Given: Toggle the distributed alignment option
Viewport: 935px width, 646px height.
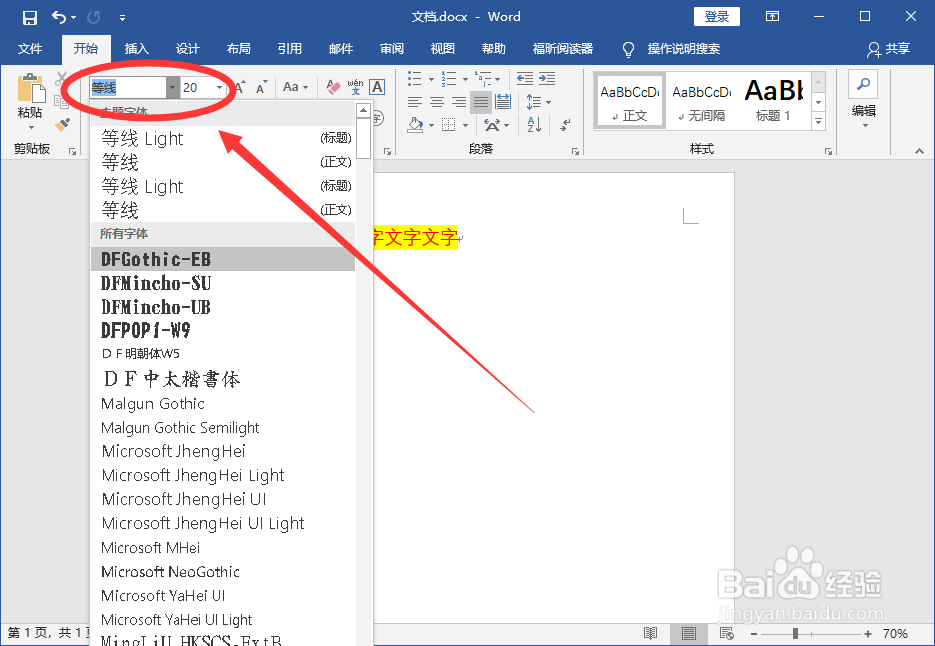Looking at the screenshot, I should tap(502, 101).
